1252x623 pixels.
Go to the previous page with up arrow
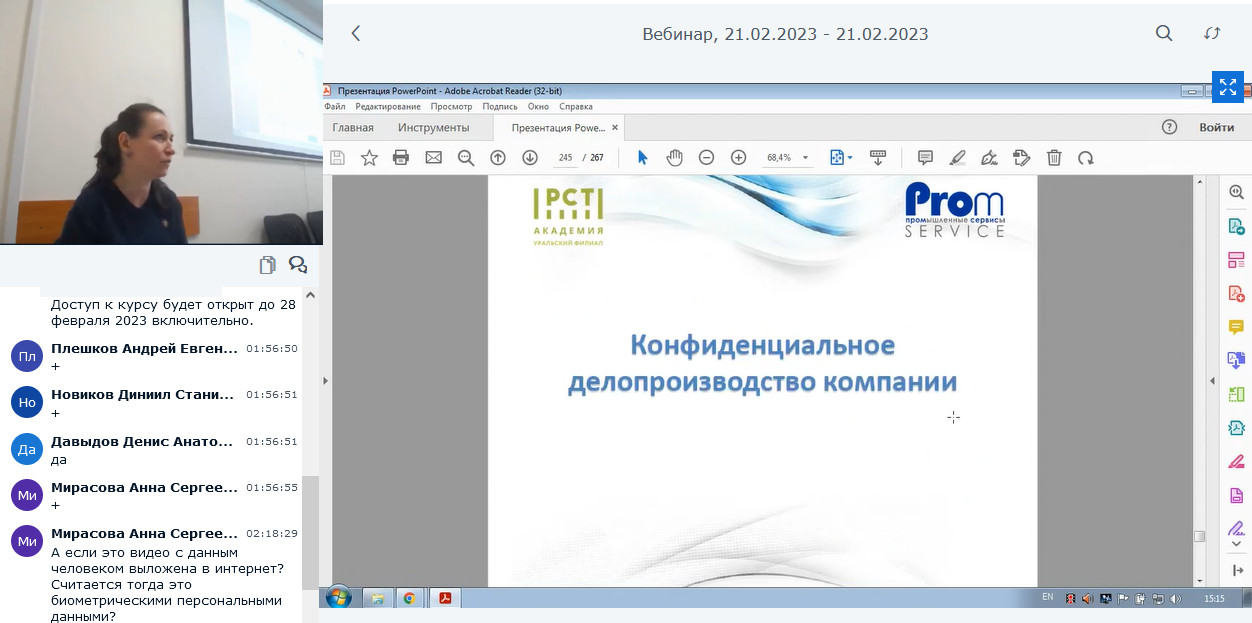pos(497,158)
